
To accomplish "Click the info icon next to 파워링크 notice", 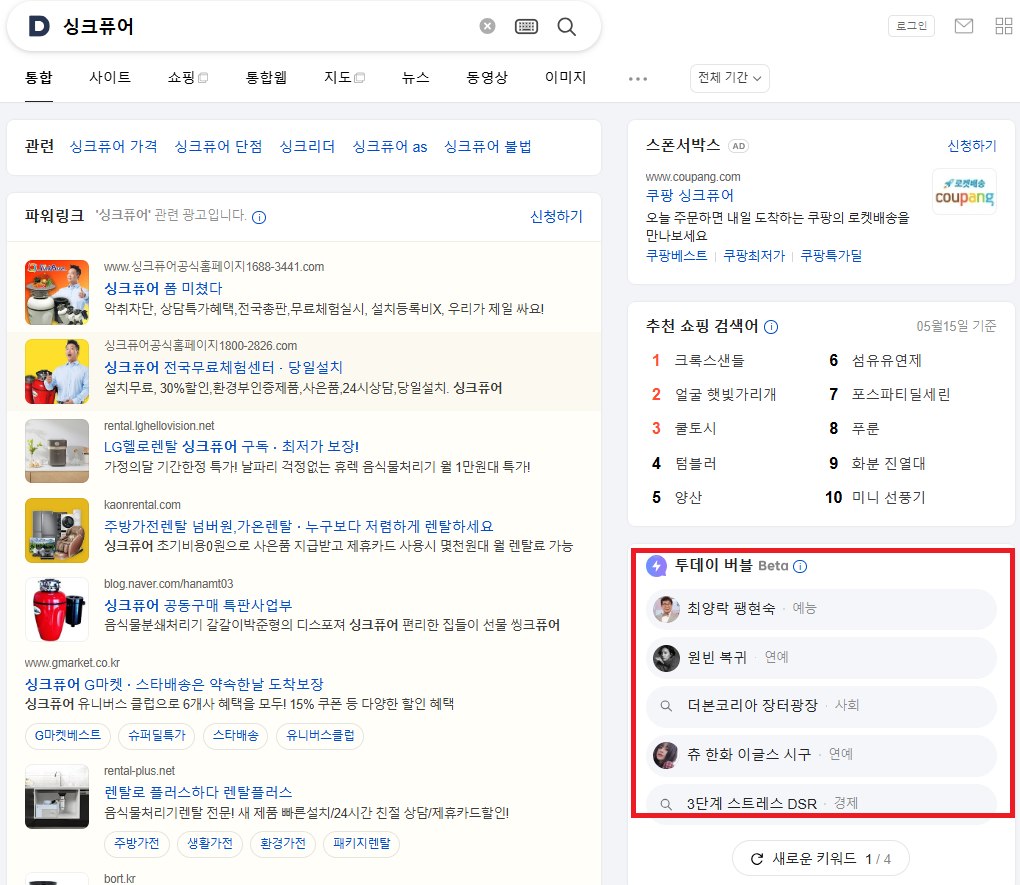I will coord(259,217).
